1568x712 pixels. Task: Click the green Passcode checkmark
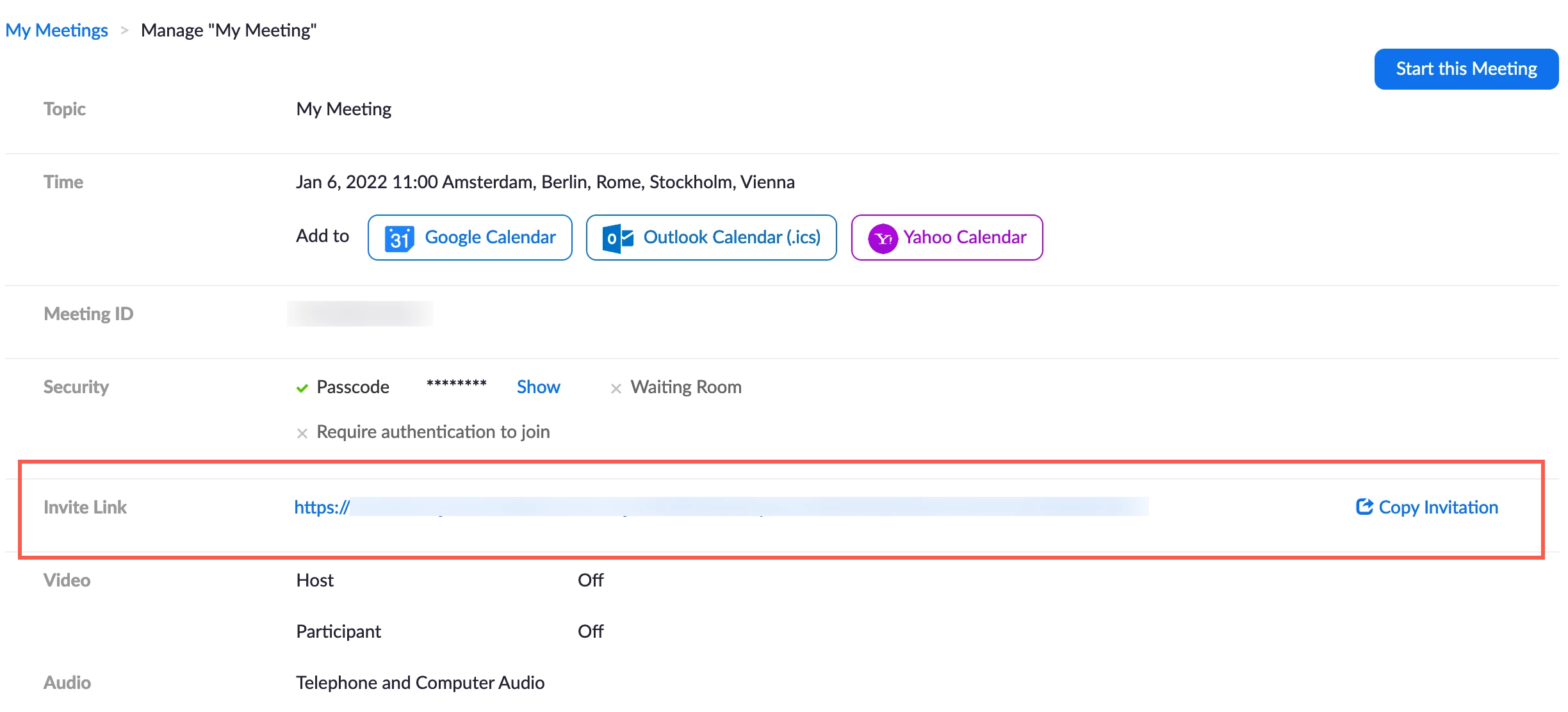[x=302, y=388]
